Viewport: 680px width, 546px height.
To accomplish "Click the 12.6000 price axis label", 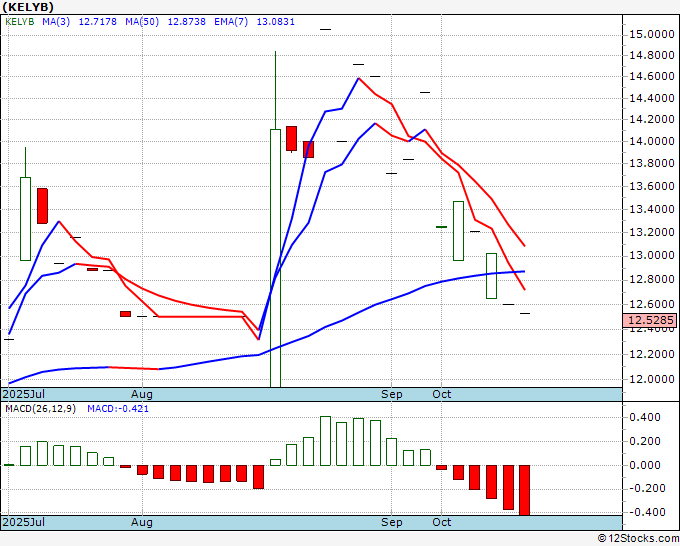I will pos(652,304).
